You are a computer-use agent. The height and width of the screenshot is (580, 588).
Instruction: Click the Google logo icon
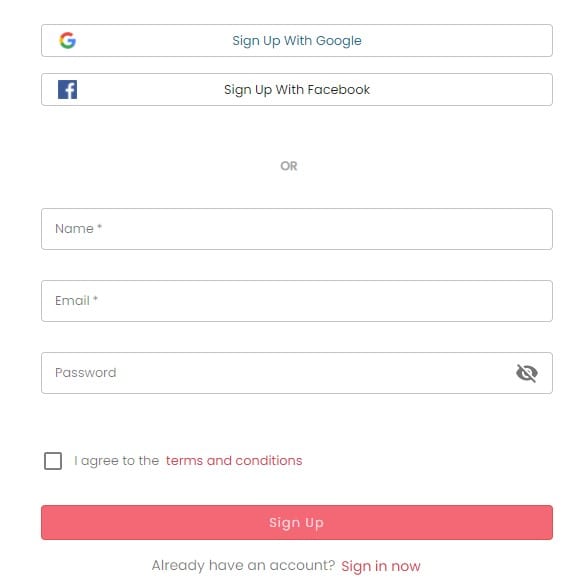point(68,40)
